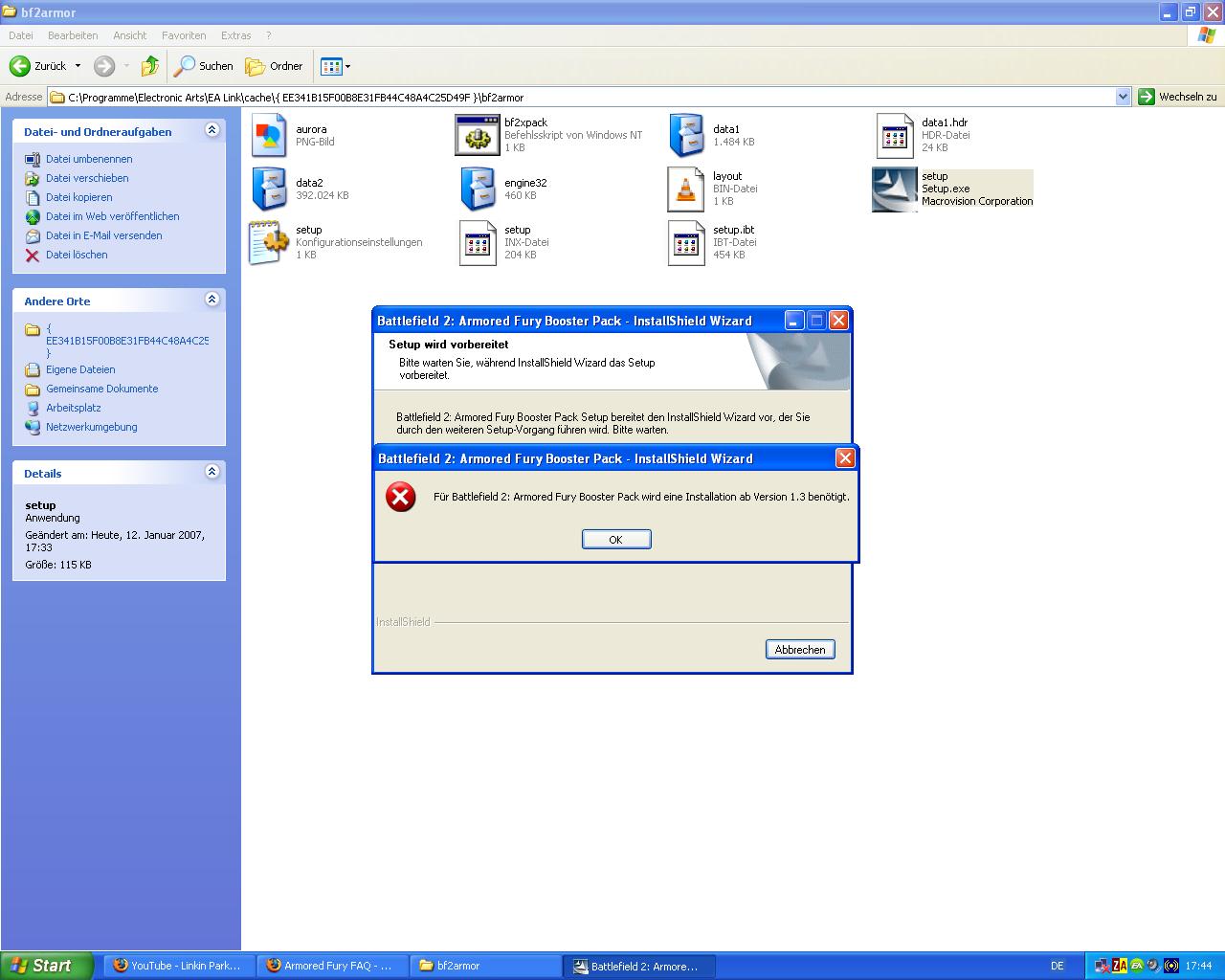1225x980 pixels.
Task: Switch to Armored Fury FAQ taskbar item
Action: pyautogui.click(x=332, y=966)
